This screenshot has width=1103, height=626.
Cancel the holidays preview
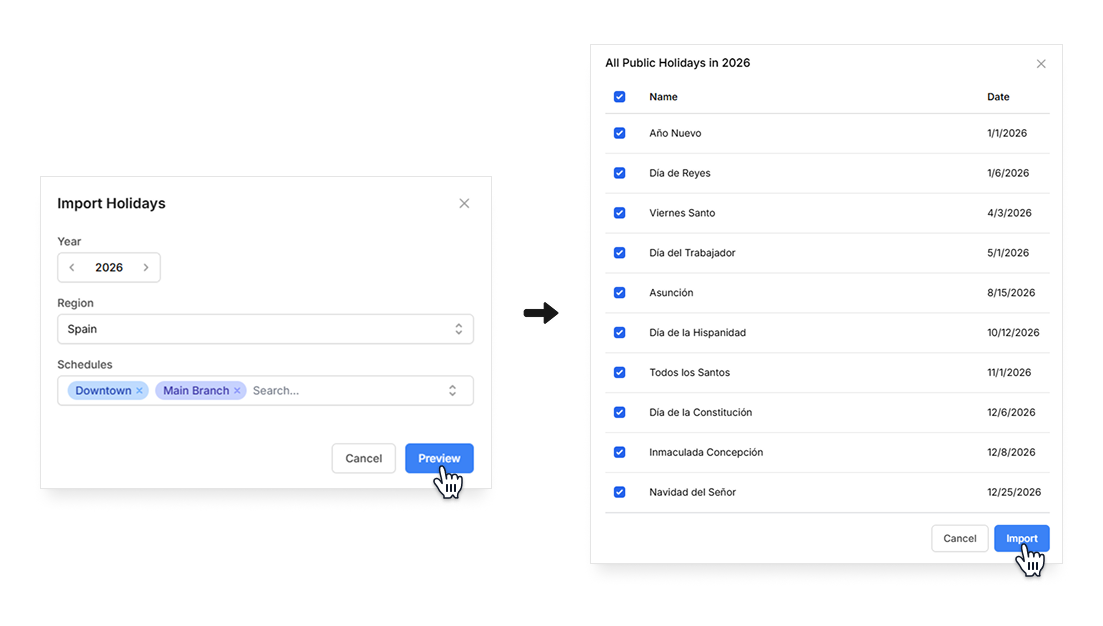tap(960, 538)
